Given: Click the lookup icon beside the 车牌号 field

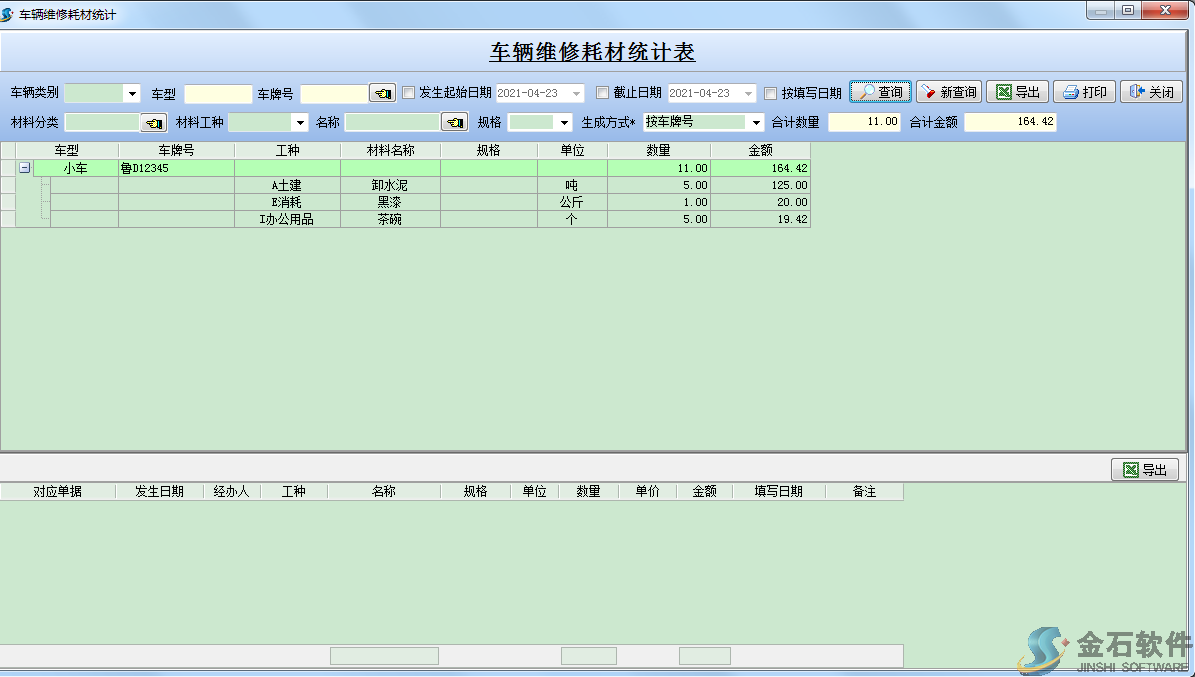Looking at the screenshot, I should (381, 91).
